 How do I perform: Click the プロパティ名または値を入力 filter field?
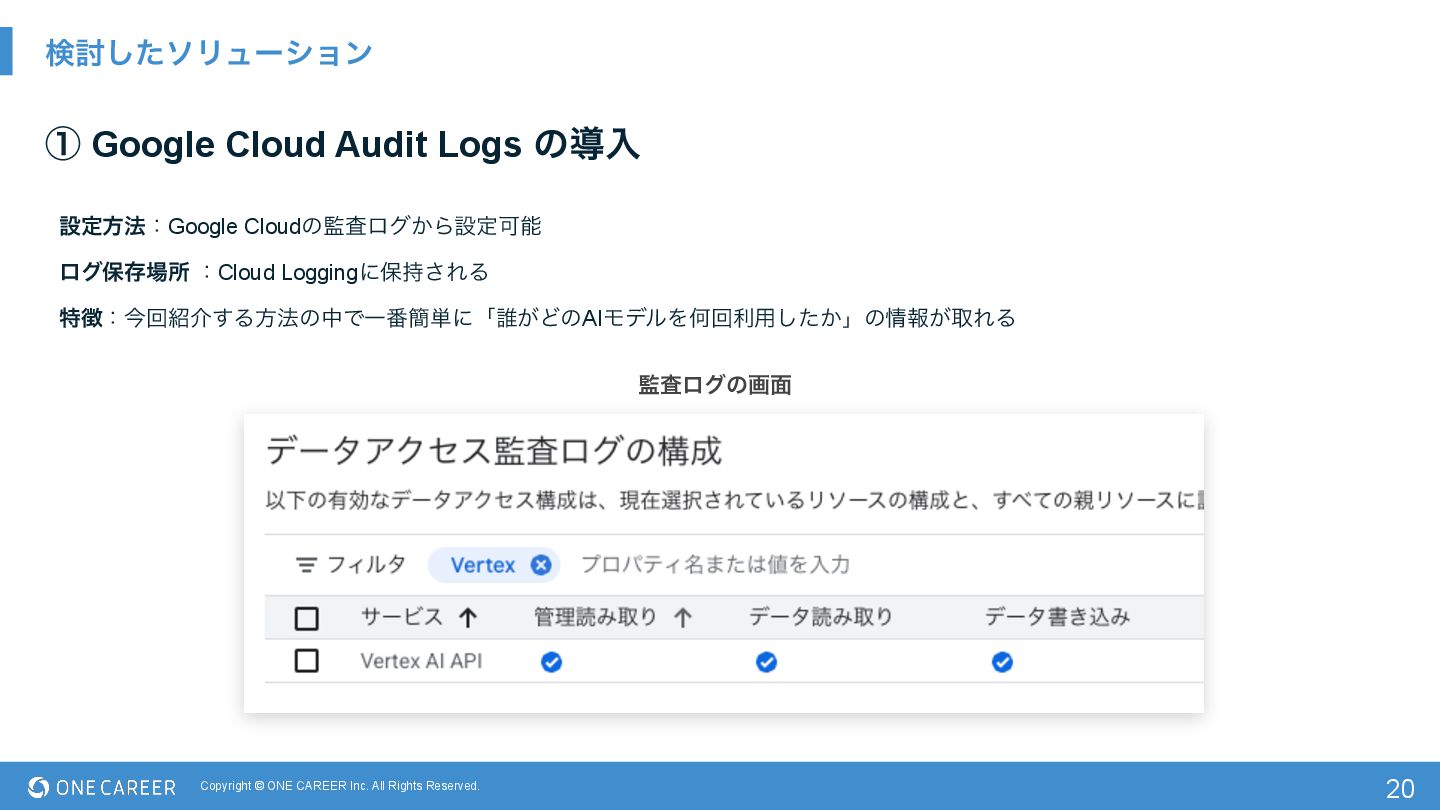715,565
